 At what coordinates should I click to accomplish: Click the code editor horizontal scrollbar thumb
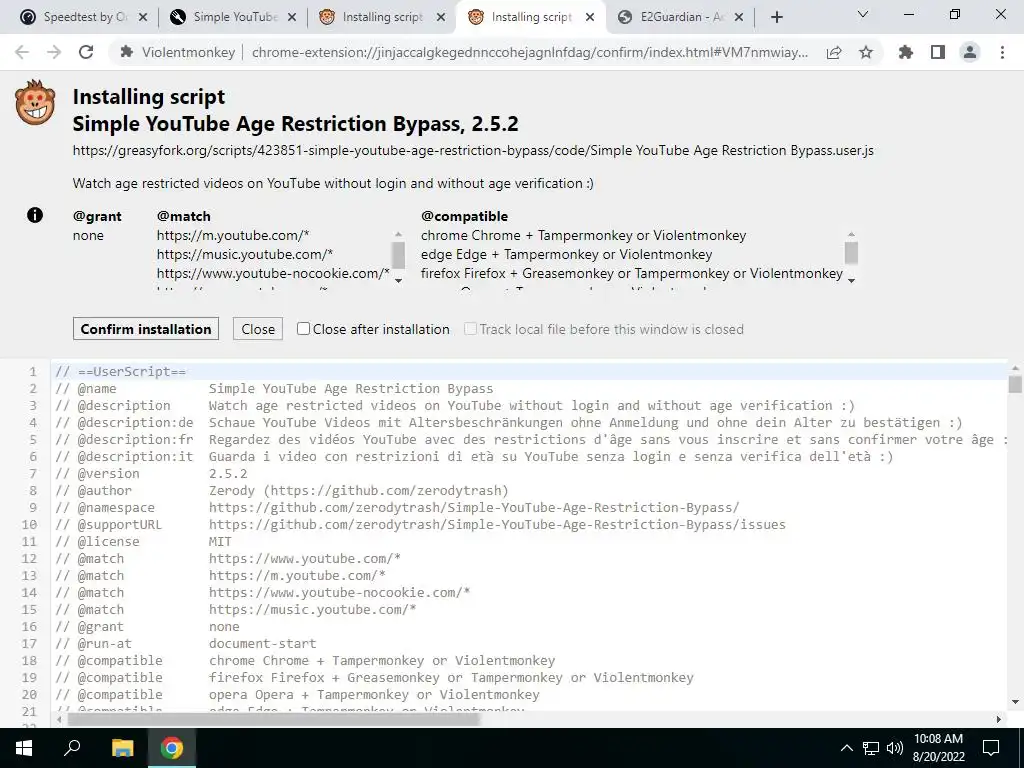[x=274, y=719]
